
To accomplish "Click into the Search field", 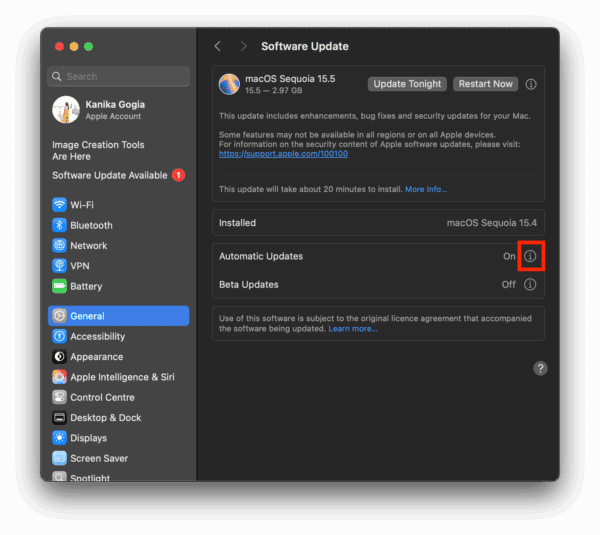I will click(120, 76).
